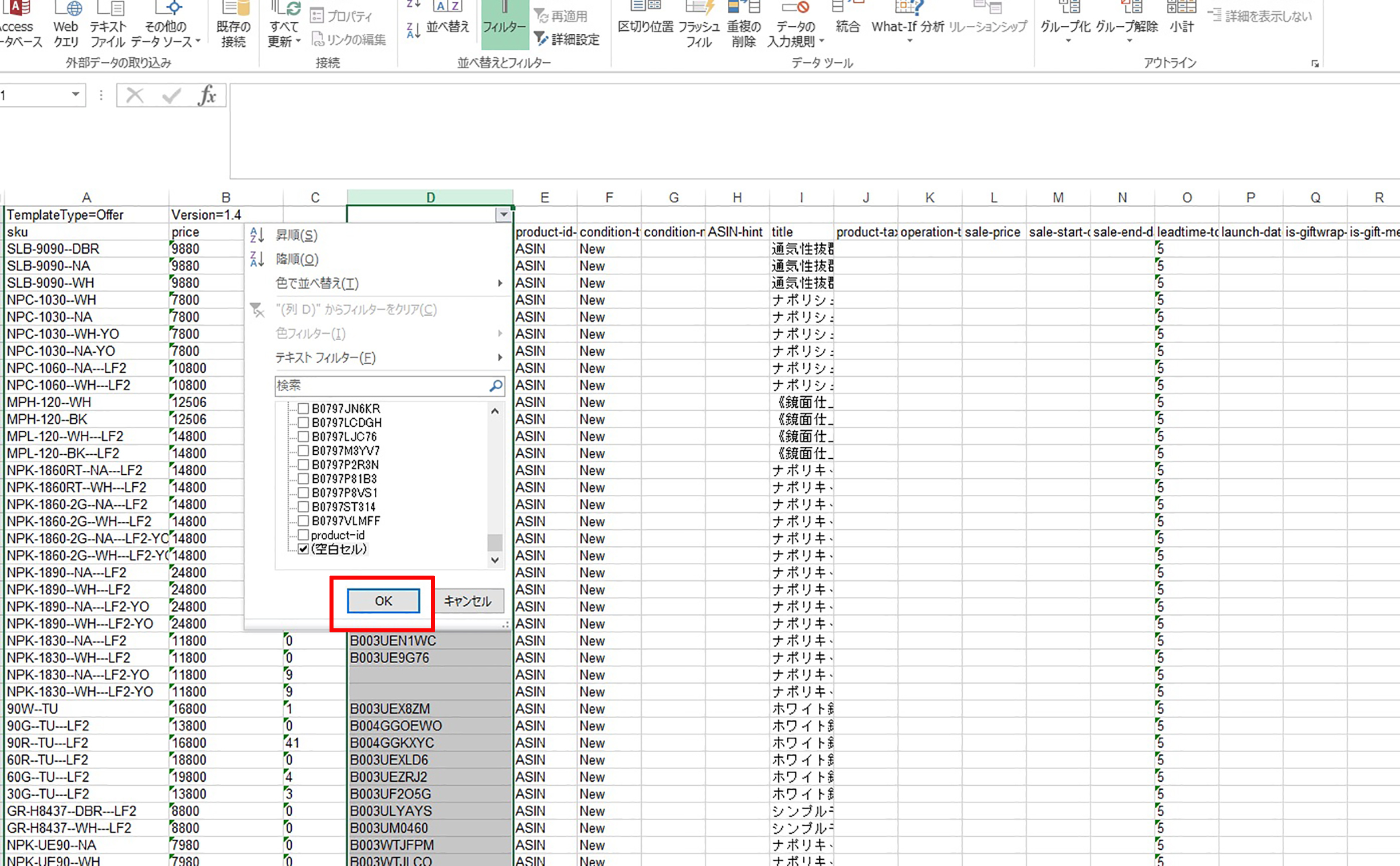Open the アウトライン dialog launcher

point(1315,64)
